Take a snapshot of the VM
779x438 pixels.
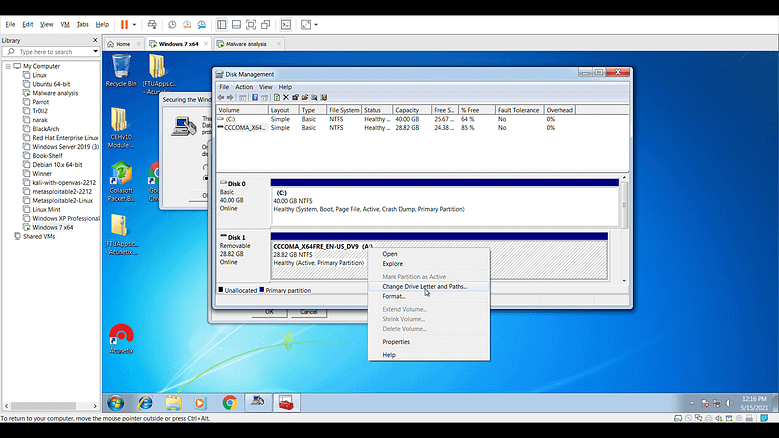(x=172, y=24)
